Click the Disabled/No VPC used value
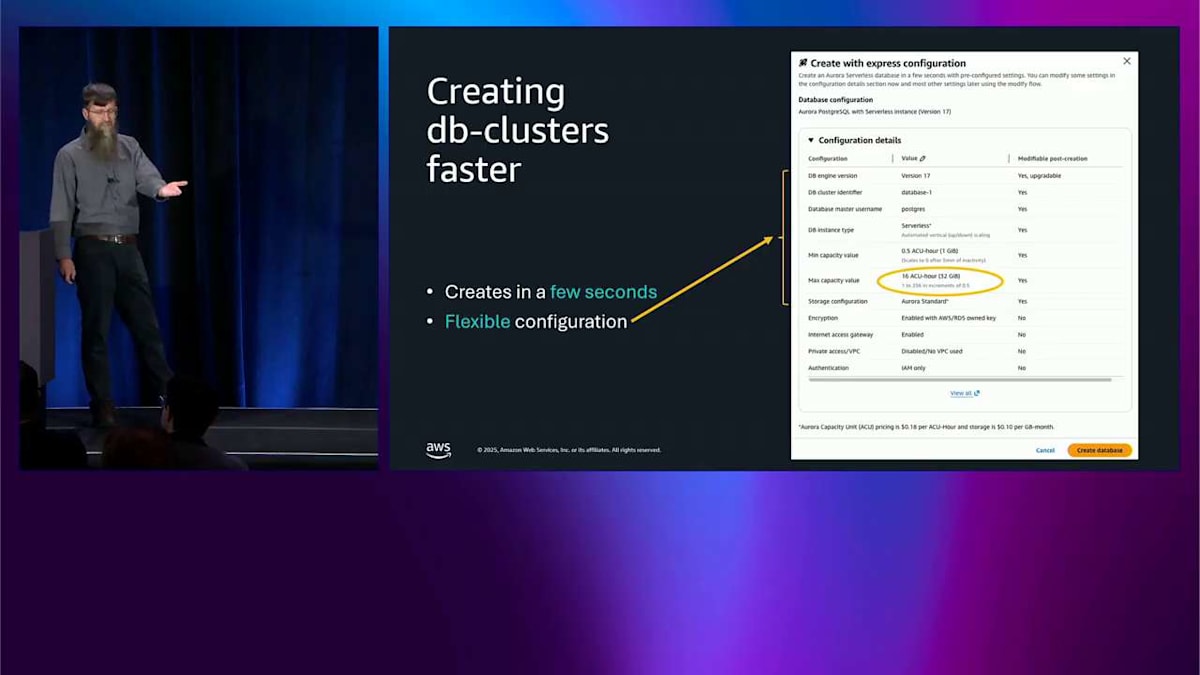 click(932, 351)
